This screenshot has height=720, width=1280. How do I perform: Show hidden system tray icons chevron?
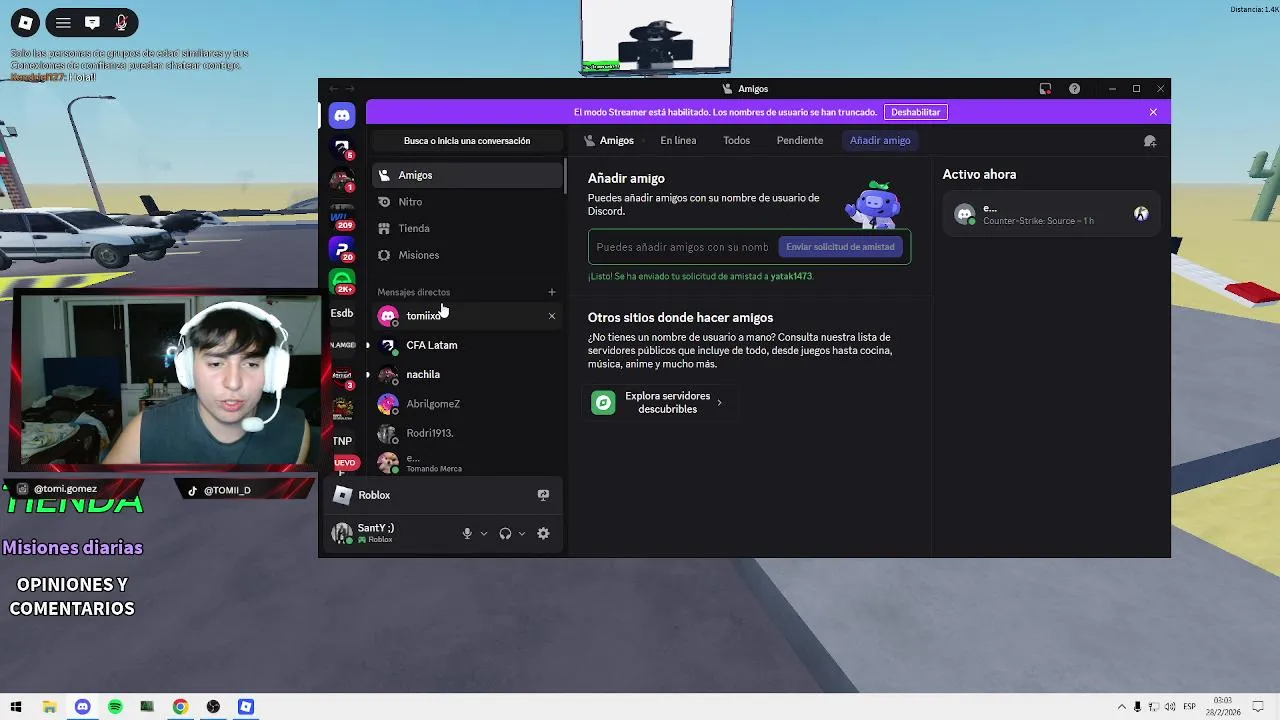pyautogui.click(x=1122, y=707)
